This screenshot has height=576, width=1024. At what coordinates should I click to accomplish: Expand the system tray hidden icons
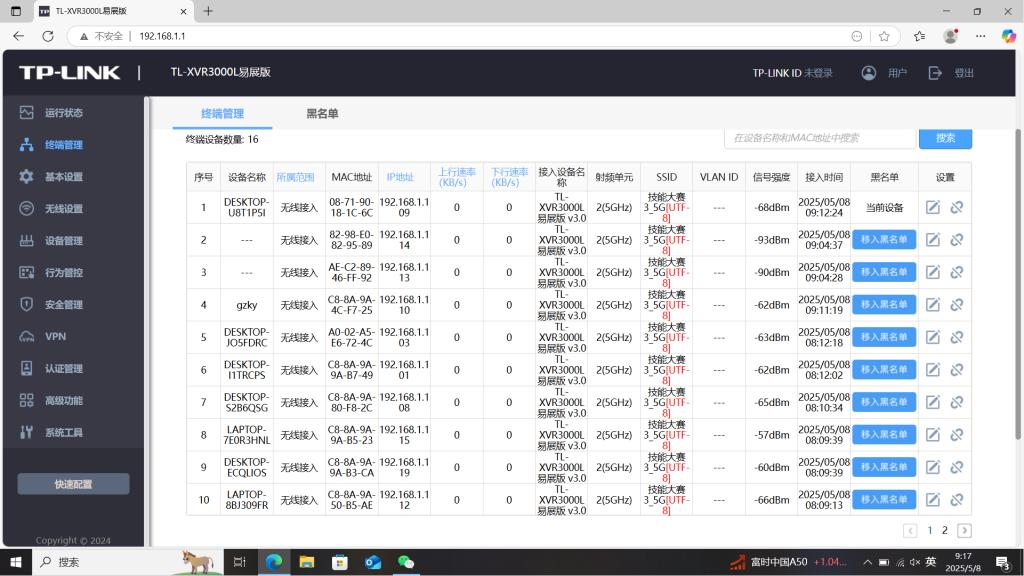[x=867, y=562]
